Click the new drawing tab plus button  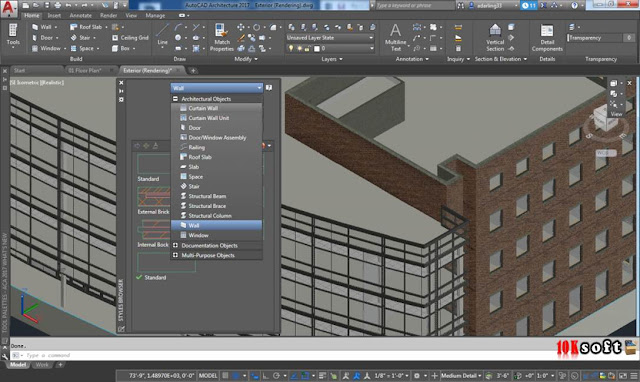pos(193,71)
